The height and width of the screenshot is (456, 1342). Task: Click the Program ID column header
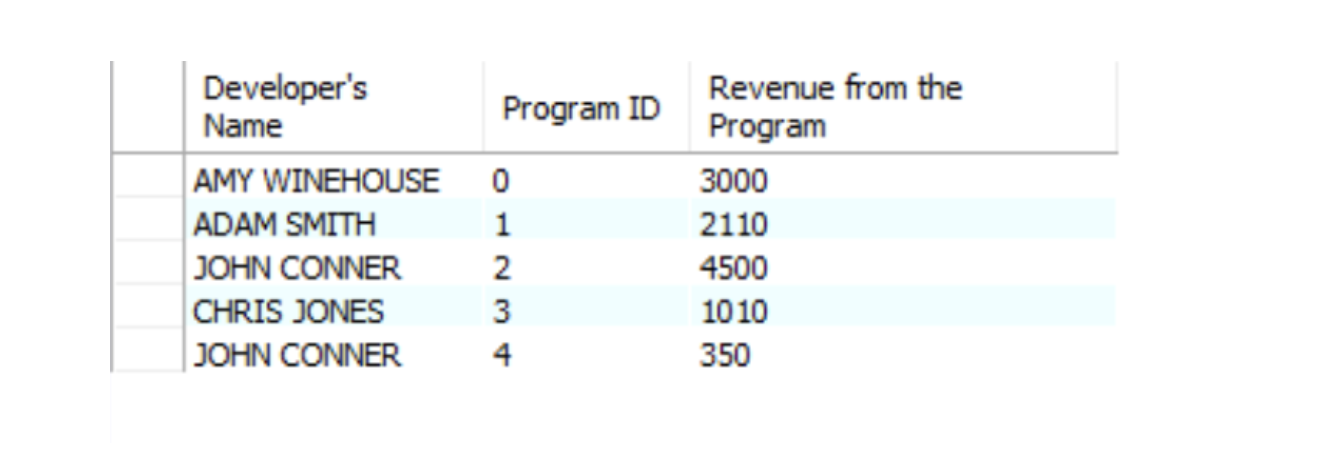(x=586, y=107)
